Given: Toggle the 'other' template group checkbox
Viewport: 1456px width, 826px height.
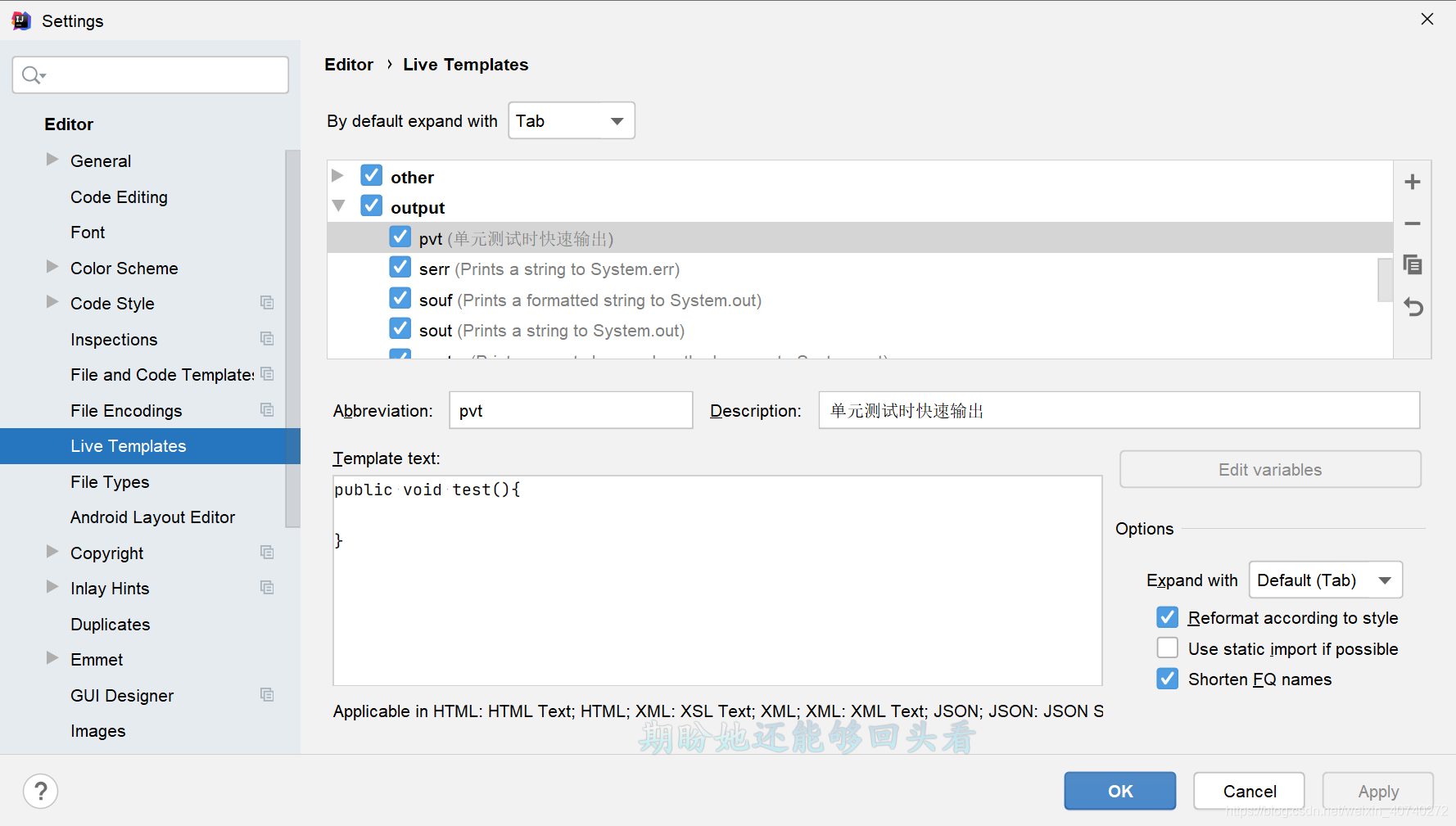Looking at the screenshot, I should pyautogui.click(x=372, y=175).
